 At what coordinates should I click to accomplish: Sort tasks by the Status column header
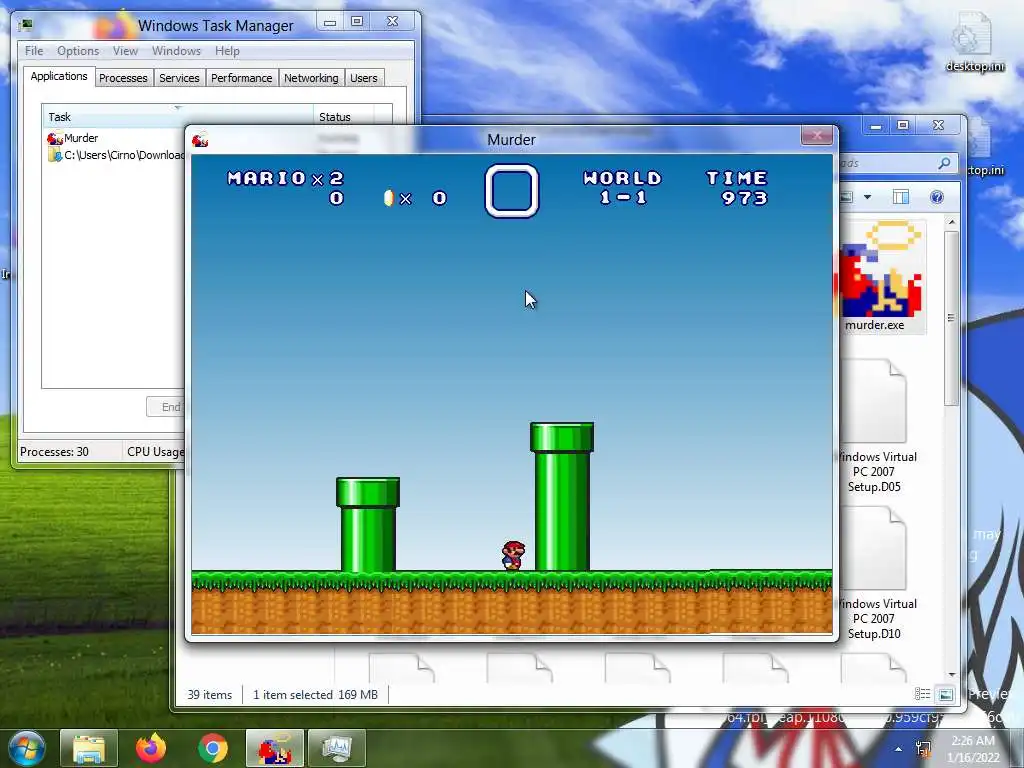click(x=344, y=117)
